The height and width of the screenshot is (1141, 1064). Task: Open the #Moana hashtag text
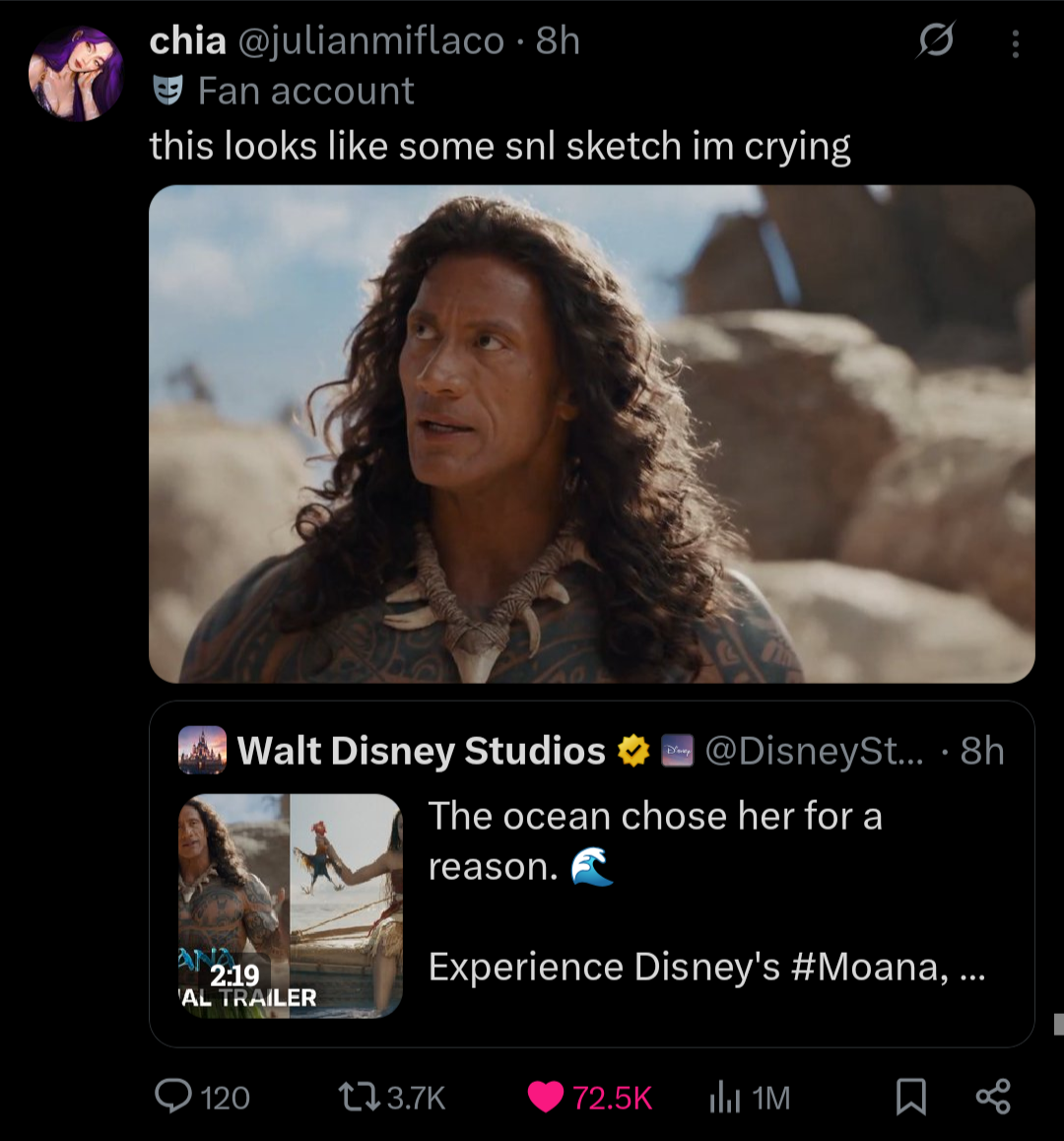point(869,967)
